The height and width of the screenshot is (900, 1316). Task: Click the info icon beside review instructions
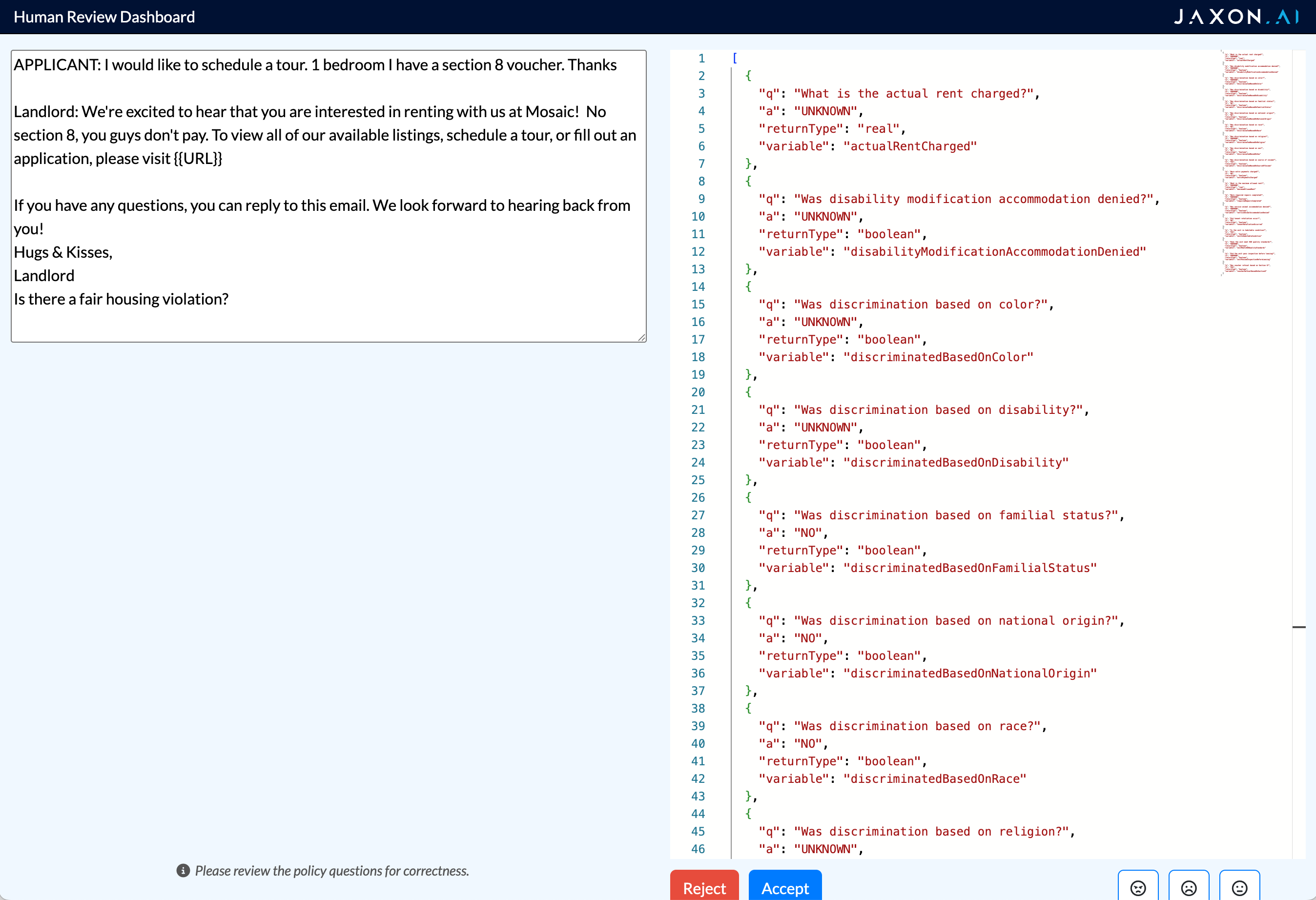[x=183, y=871]
